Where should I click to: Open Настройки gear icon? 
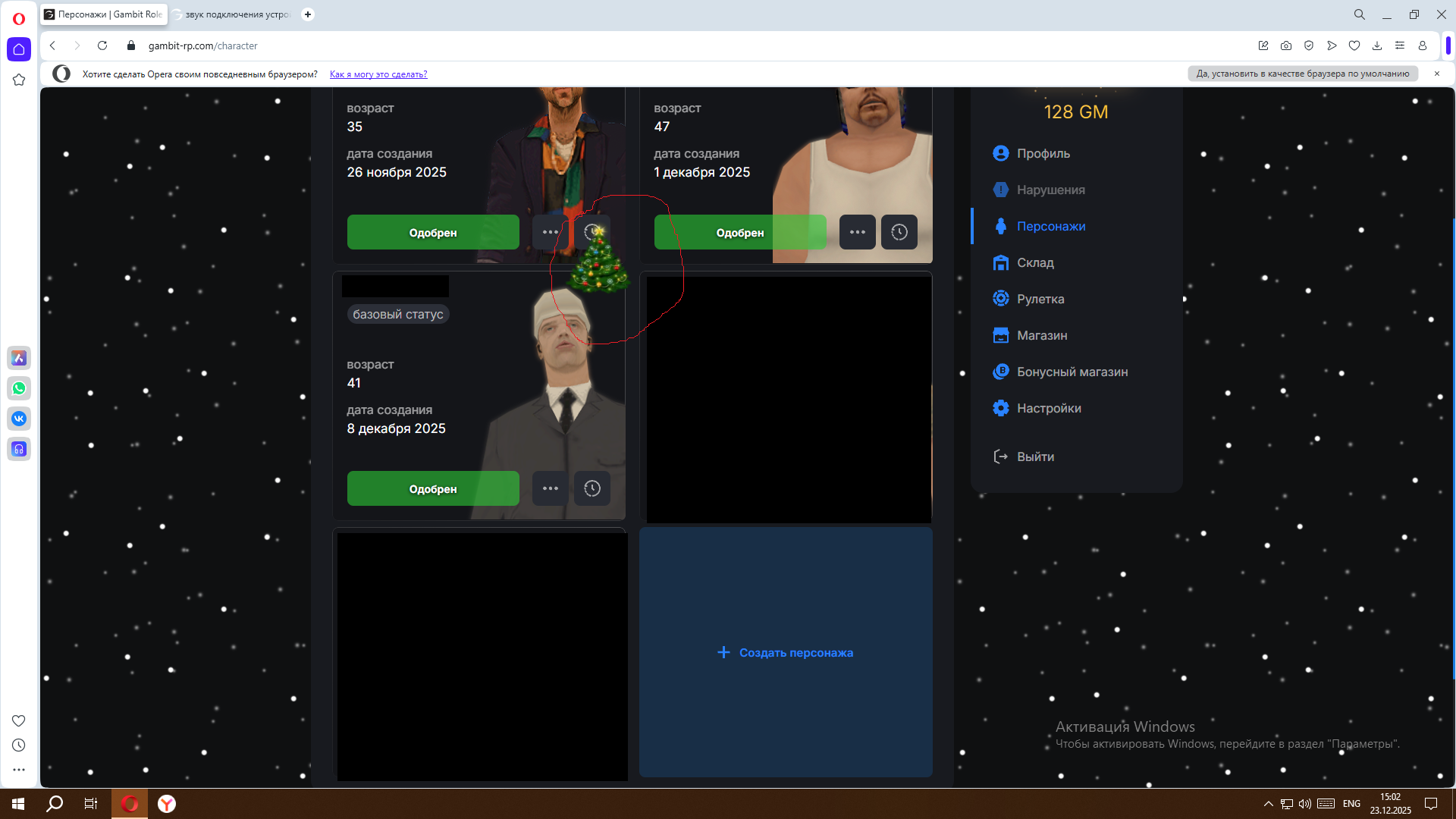pos(1001,408)
